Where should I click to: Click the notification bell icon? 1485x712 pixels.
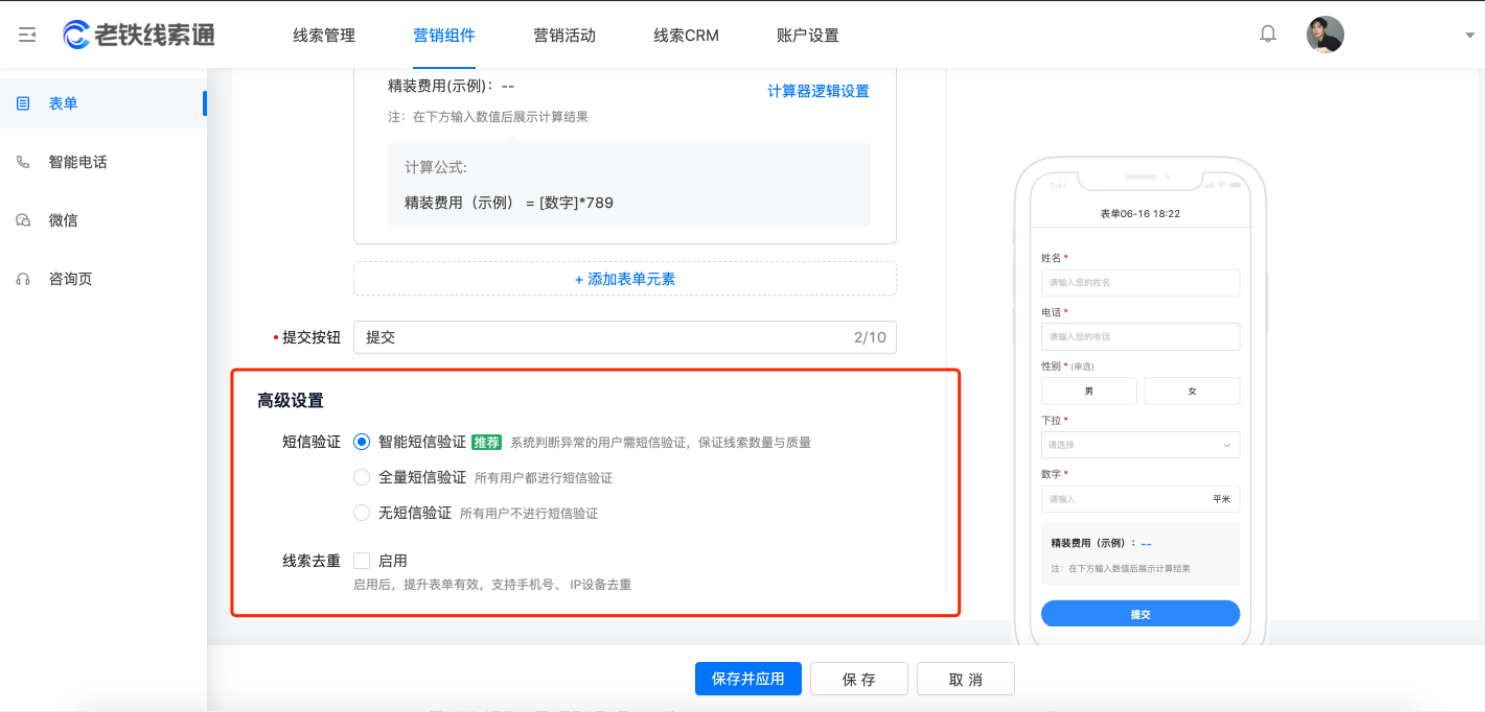1267,33
